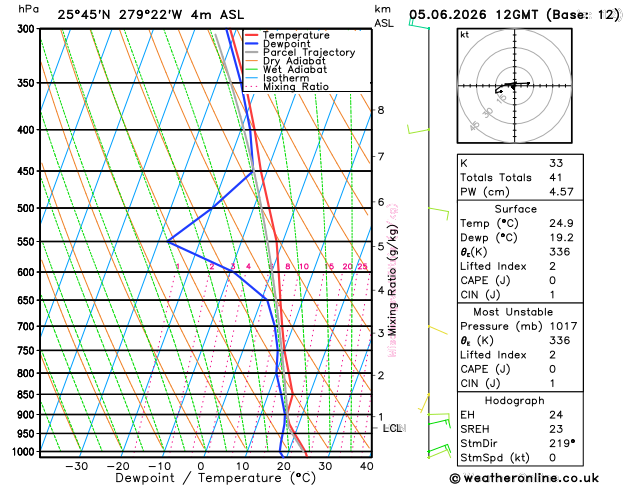Viewport: 629px width, 486px height.
Task: Click the 40 temperature axis label
Action: coord(367,466)
